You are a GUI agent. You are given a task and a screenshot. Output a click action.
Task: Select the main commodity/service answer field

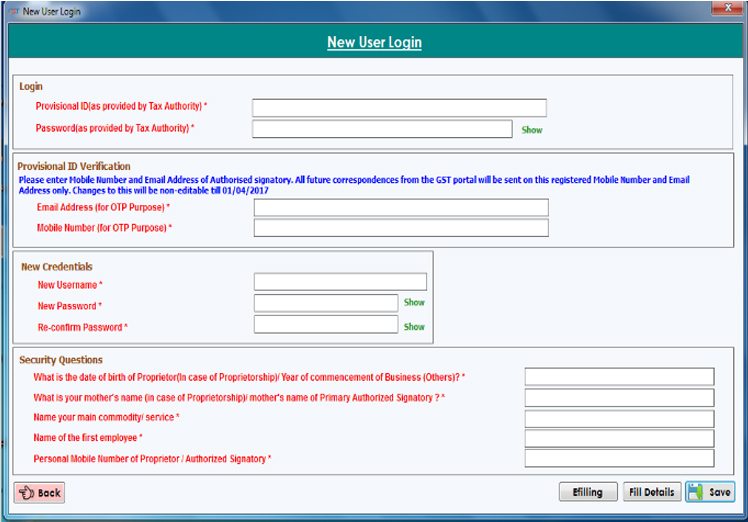click(x=619, y=418)
